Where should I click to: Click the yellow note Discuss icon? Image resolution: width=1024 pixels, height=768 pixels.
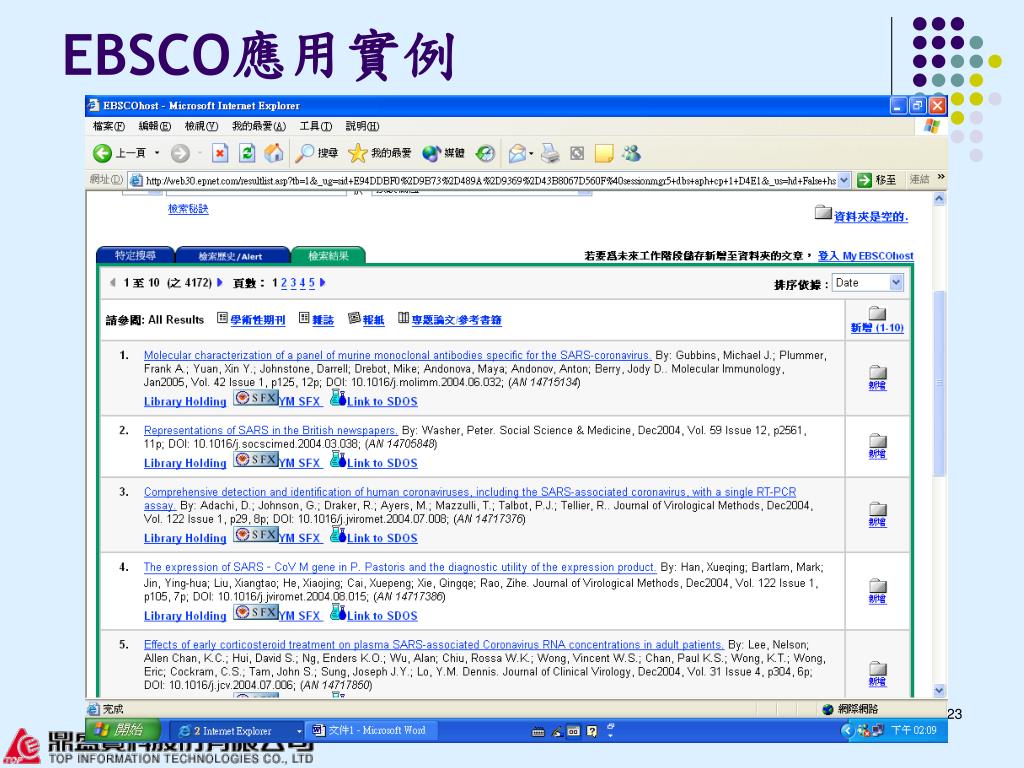click(x=604, y=153)
